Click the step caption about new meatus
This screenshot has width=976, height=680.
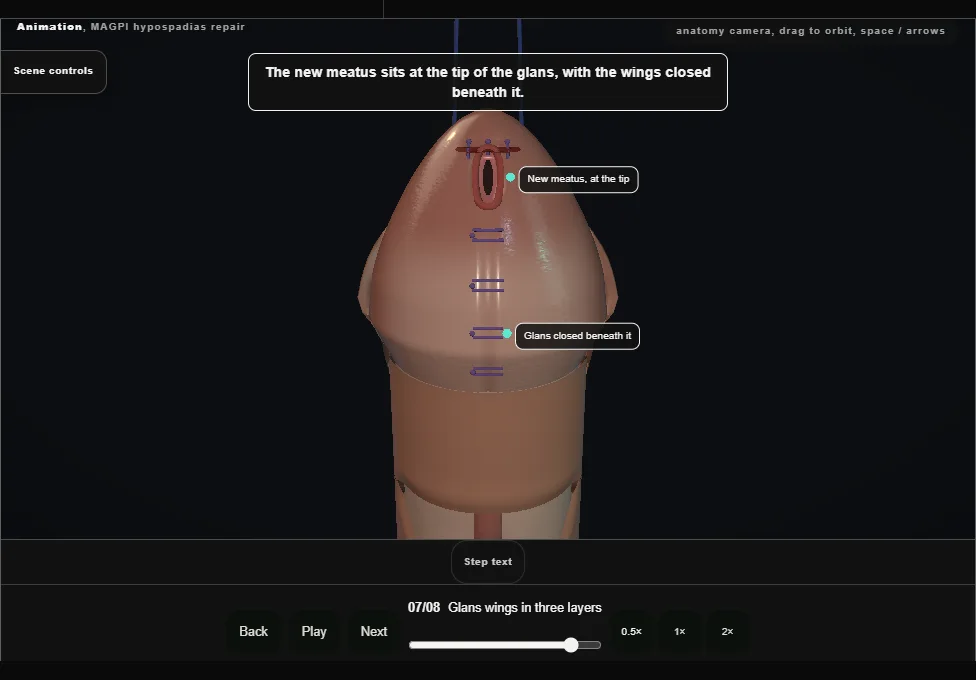pyautogui.click(x=488, y=82)
